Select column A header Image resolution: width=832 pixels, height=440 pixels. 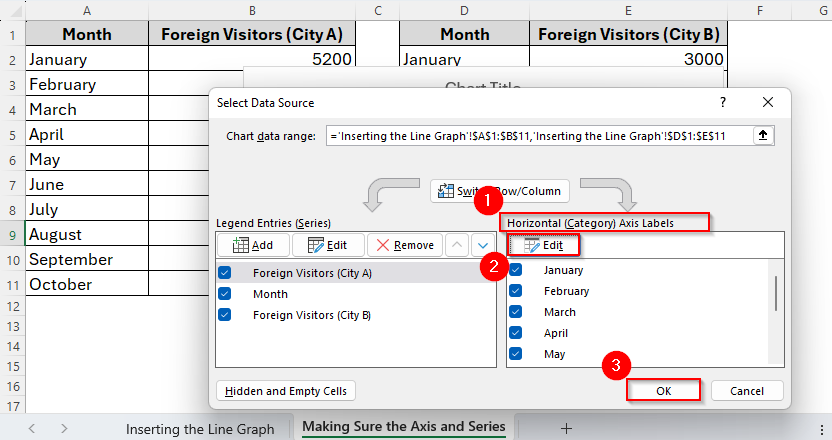[87, 11]
